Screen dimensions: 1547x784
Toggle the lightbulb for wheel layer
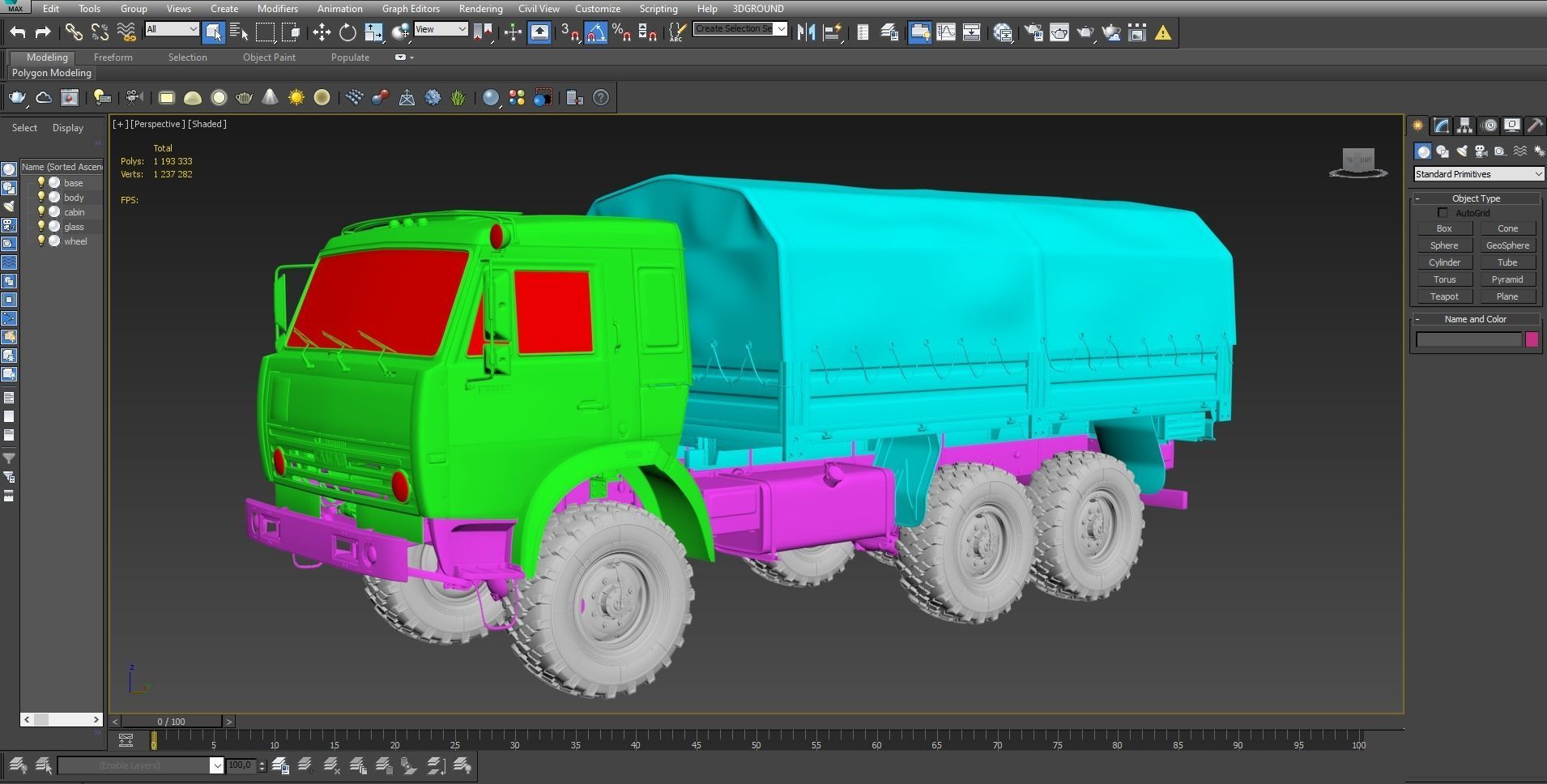point(41,241)
